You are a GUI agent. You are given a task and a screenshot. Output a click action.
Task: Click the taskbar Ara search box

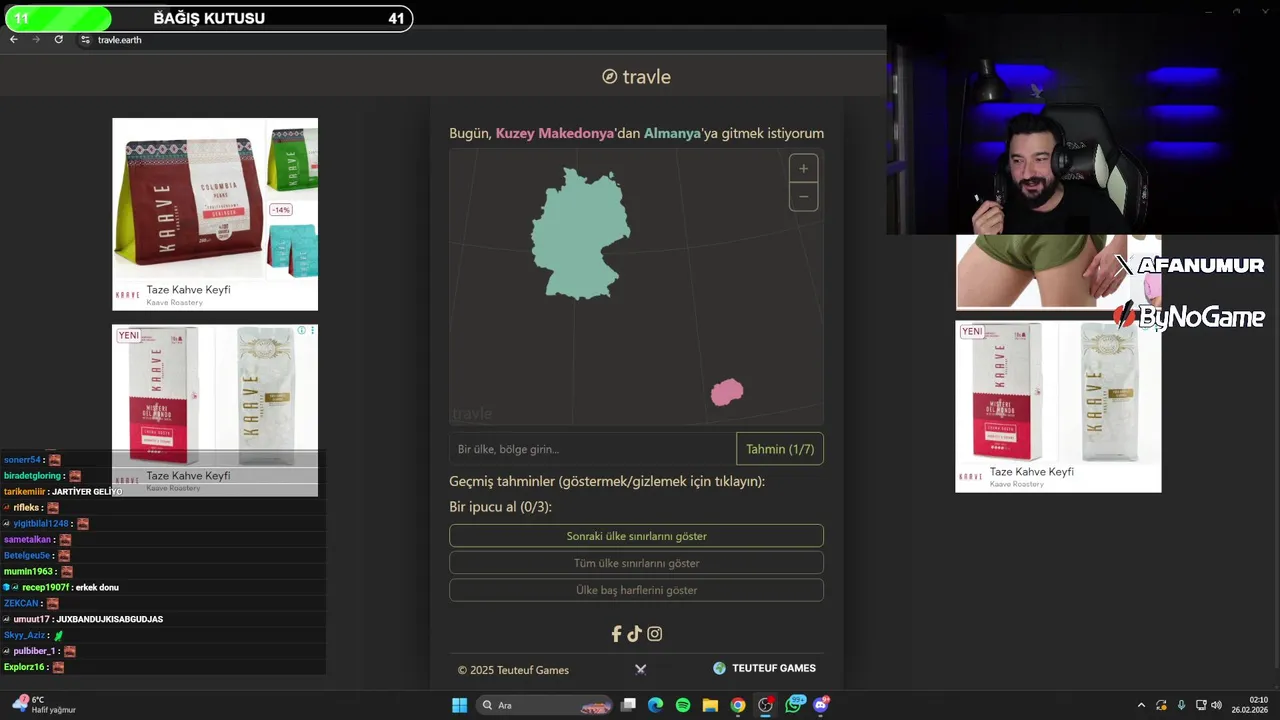click(543, 705)
